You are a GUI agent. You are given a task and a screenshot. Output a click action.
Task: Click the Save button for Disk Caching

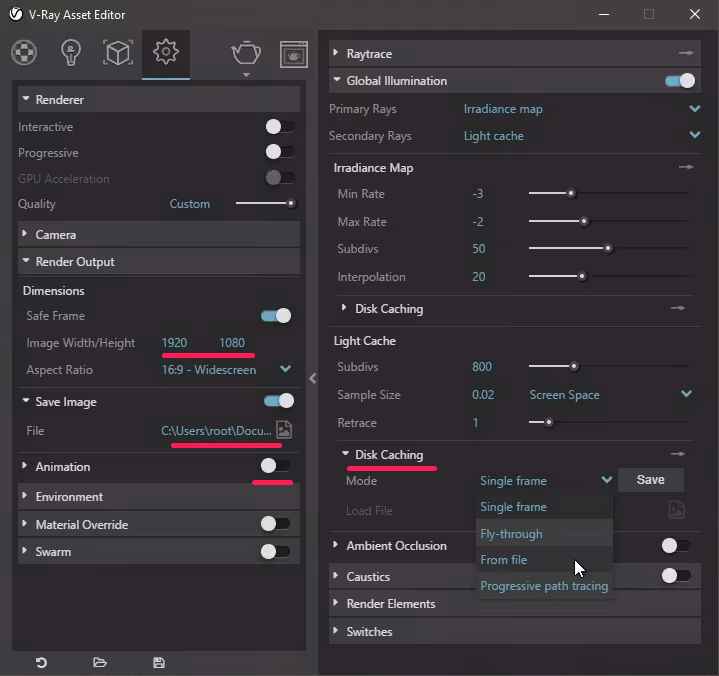tap(650, 480)
